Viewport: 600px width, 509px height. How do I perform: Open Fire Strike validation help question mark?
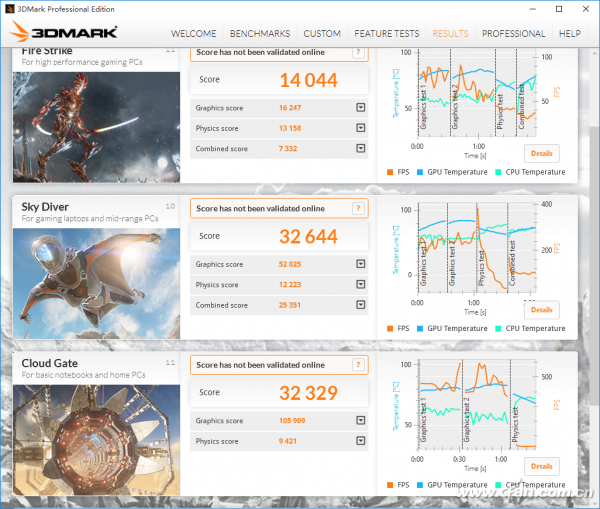click(358, 52)
